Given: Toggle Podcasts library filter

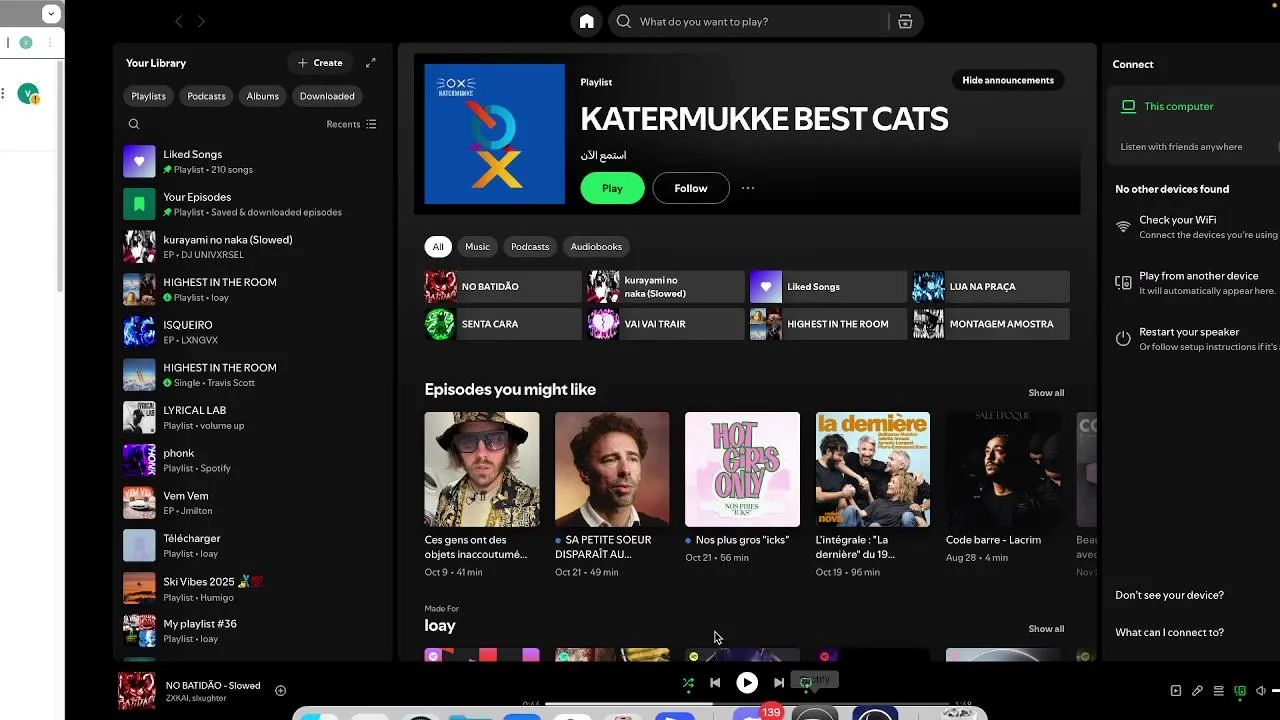Looking at the screenshot, I should click(206, 96).
